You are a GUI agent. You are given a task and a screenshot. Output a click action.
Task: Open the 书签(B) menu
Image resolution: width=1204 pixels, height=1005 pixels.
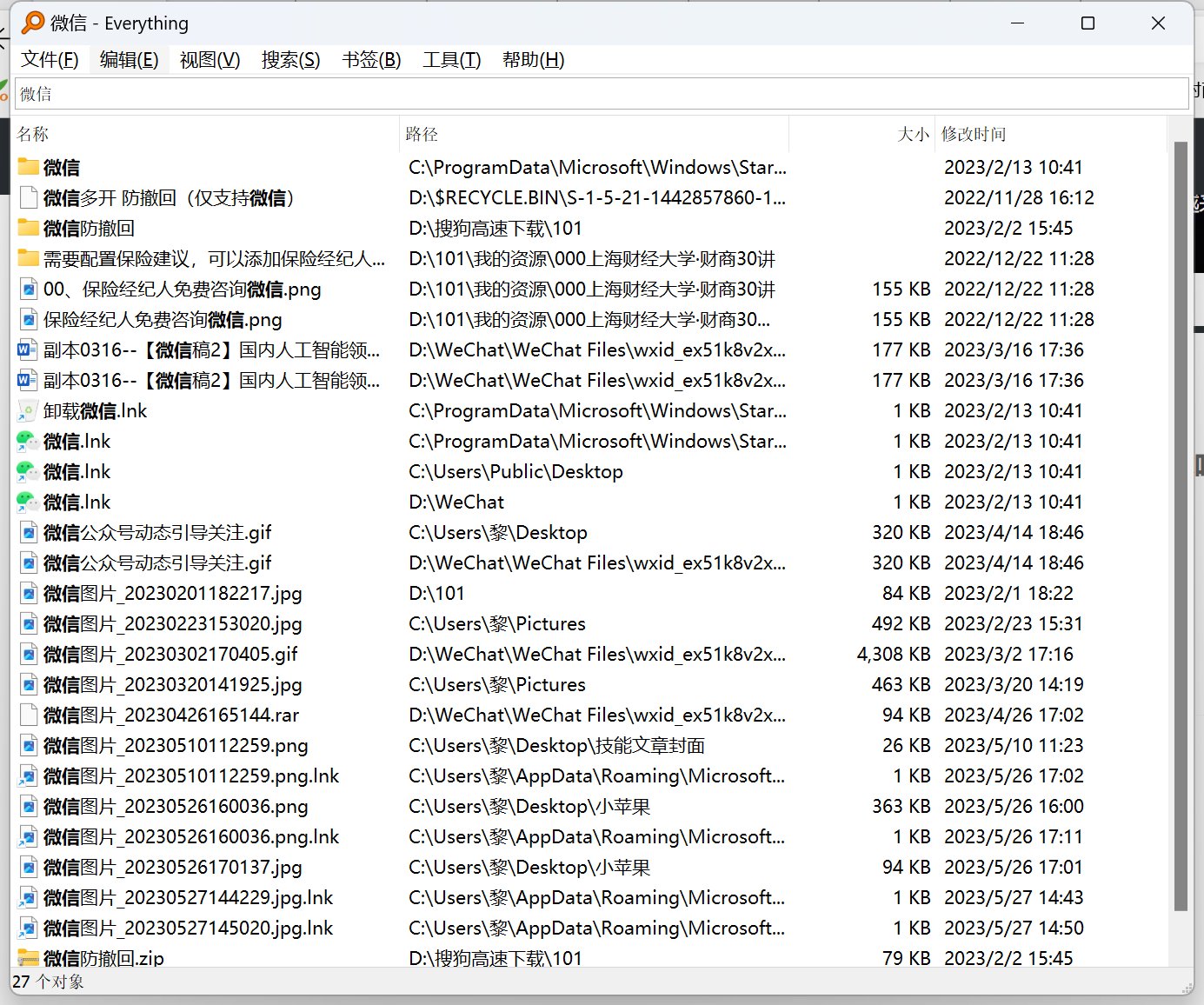[371, 60]
